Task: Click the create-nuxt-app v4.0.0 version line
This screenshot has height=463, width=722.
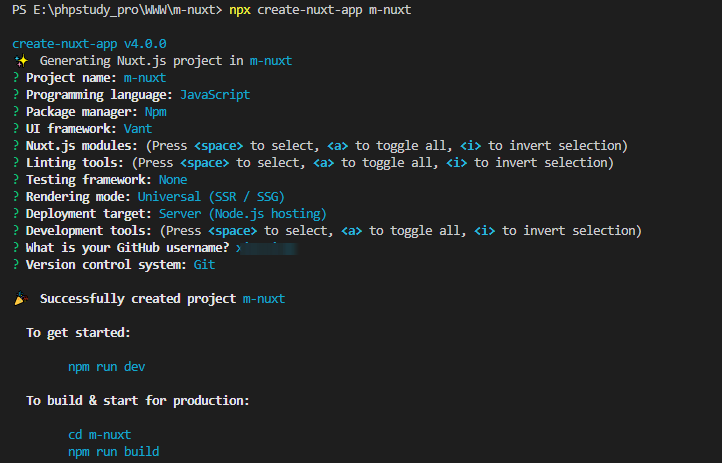Action: [x=89, y=44]
